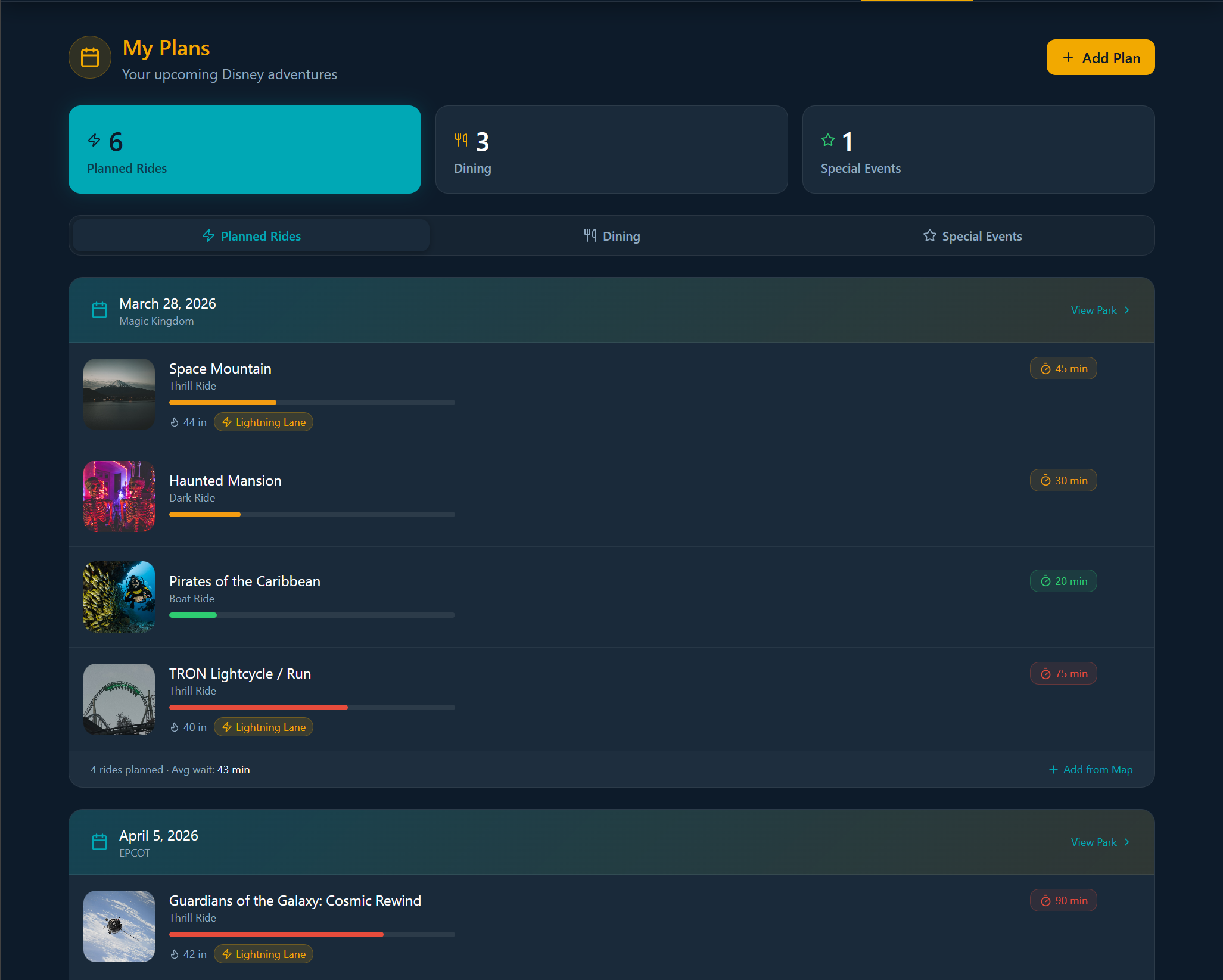Click the calendar icon beside April 5, 2026
This screenshot has height=980, width=1223.
[x=99, y=842]
